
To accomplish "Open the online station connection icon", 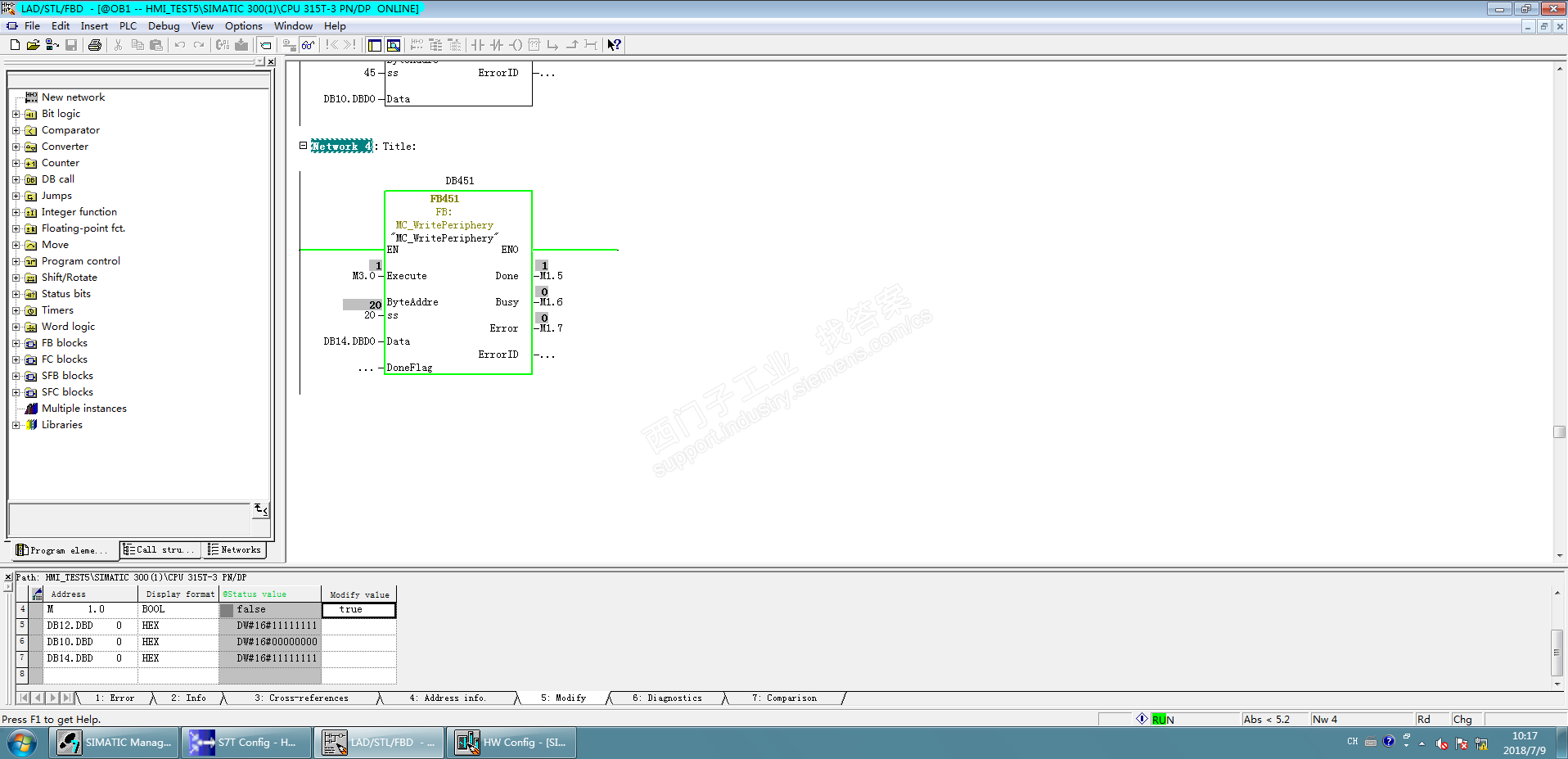I will (52, 45).
